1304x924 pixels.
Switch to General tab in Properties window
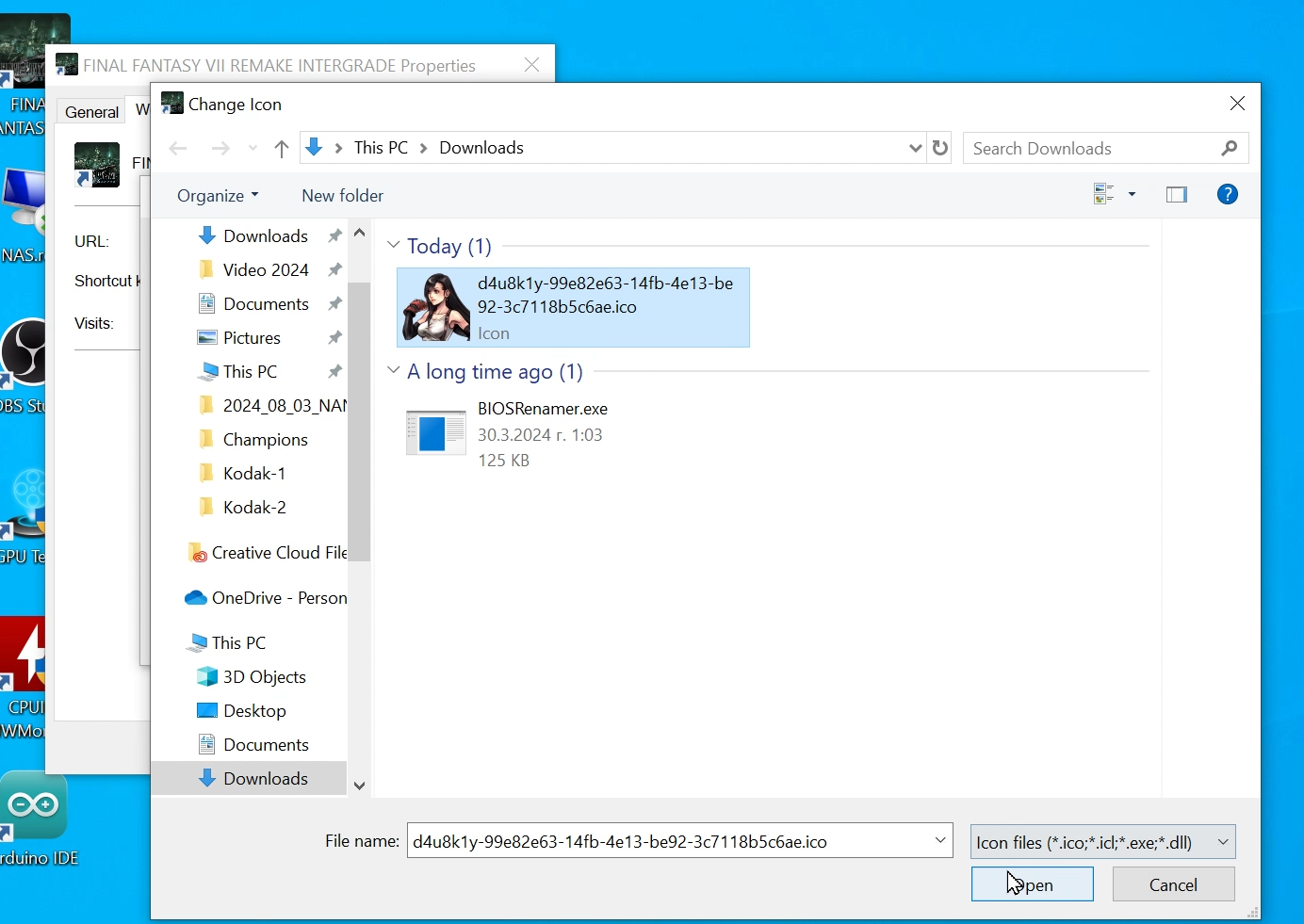91,112
